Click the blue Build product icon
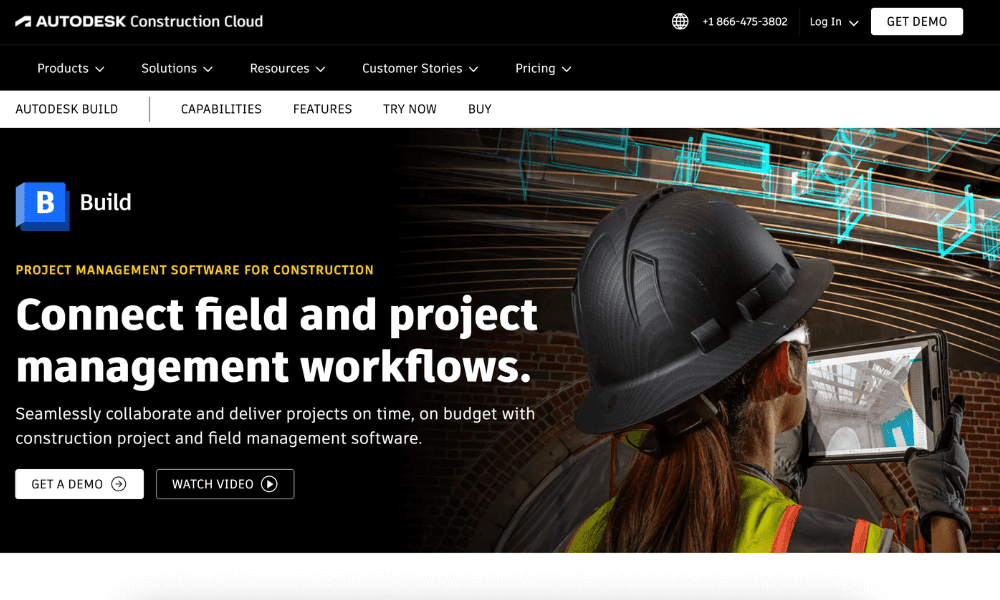 42,205
